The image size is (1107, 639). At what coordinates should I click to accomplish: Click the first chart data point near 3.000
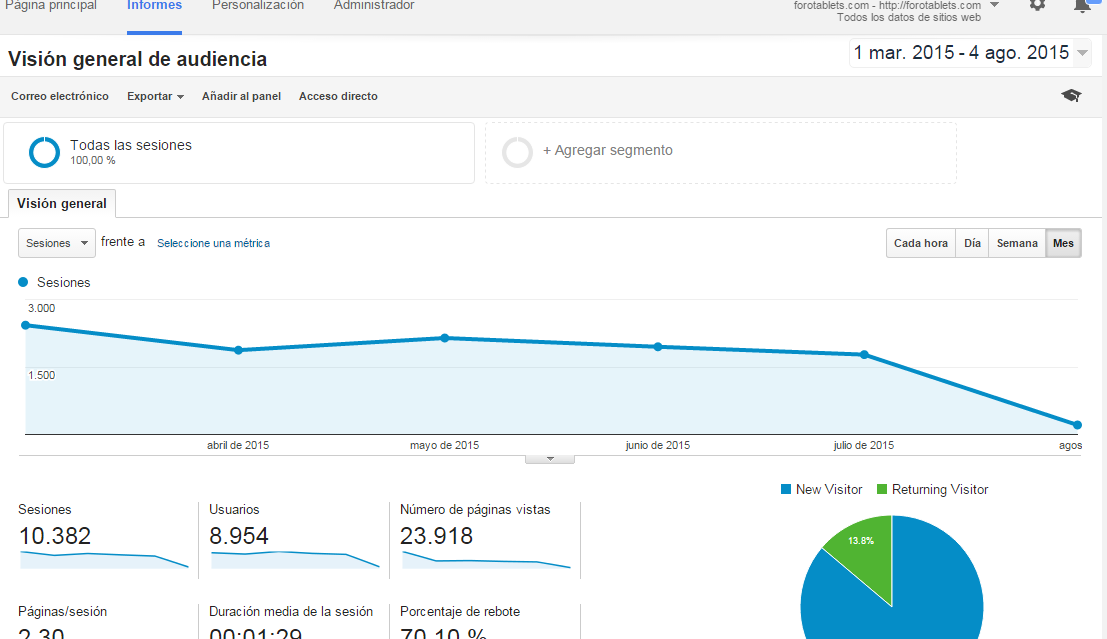(x=26, y=326)
